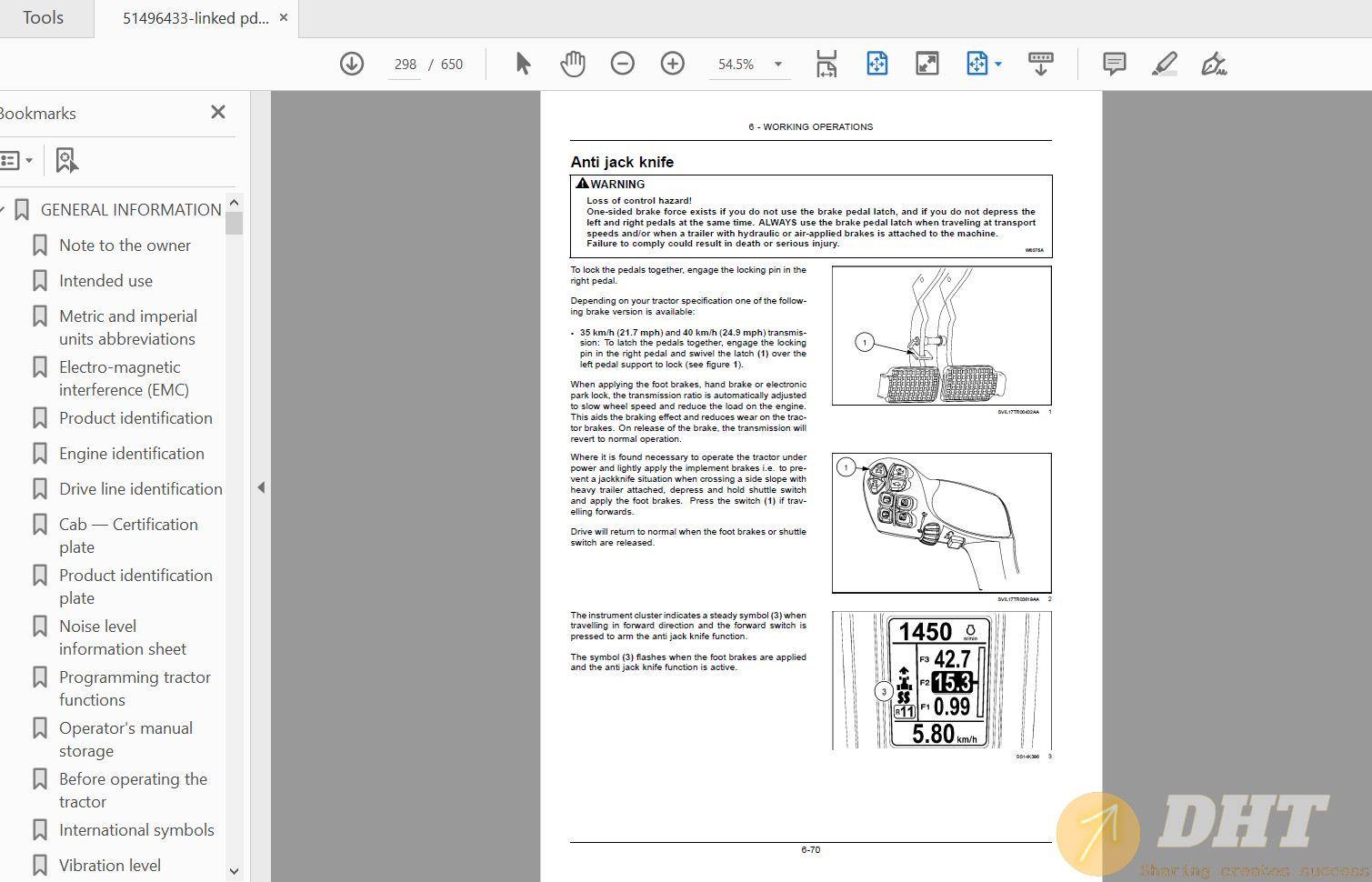Image resolution: width=1372 pixels, height=882 pixels.
Task: Click the shuttle switch figure 2
Action: [941, 523]
